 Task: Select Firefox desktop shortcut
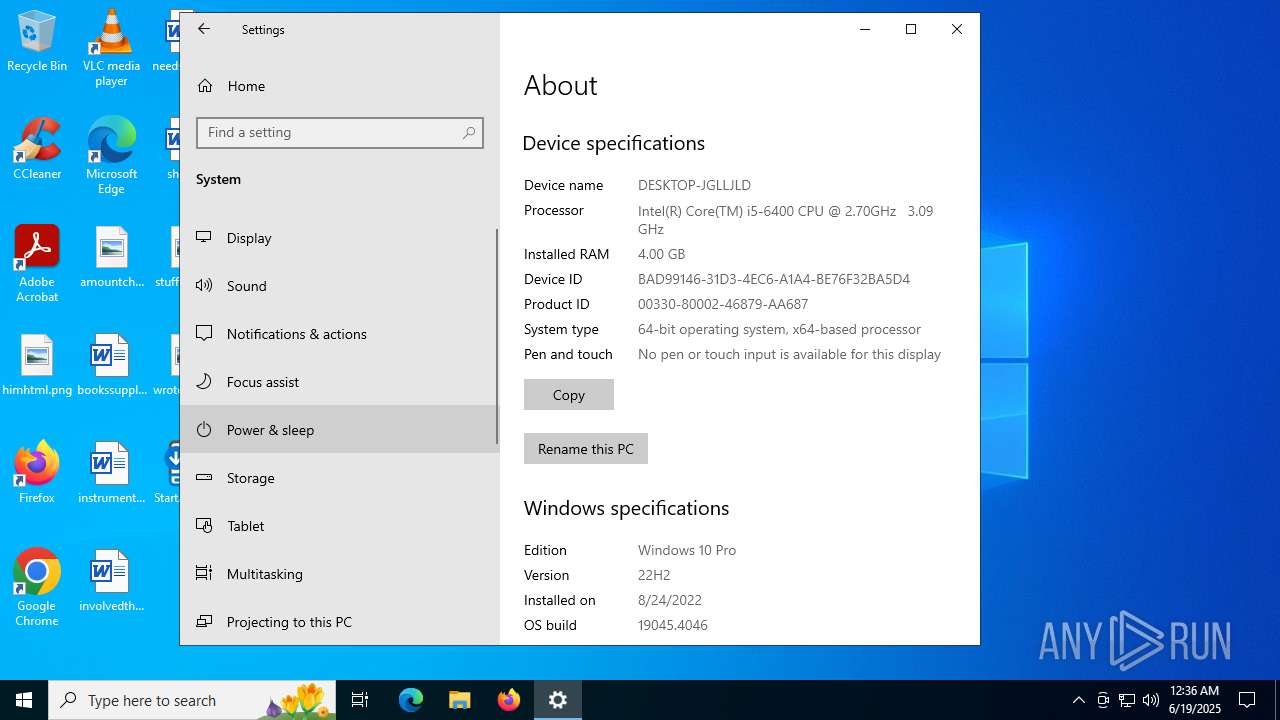[37, 473]
